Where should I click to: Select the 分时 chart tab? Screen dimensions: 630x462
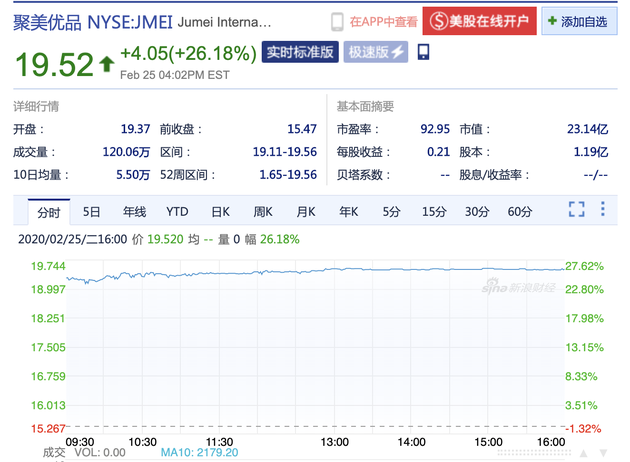coord(48,211)
